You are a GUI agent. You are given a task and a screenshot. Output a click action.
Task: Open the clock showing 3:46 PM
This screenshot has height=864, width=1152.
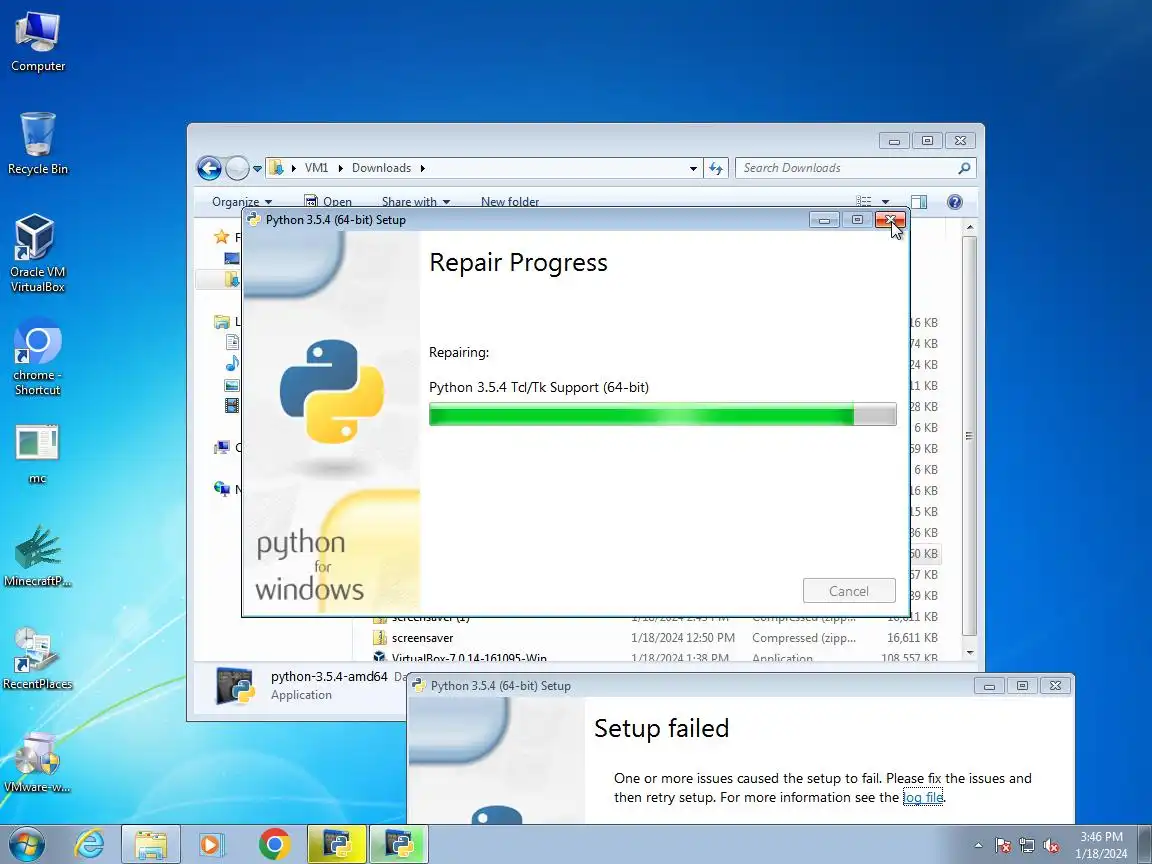point(1101,845)
